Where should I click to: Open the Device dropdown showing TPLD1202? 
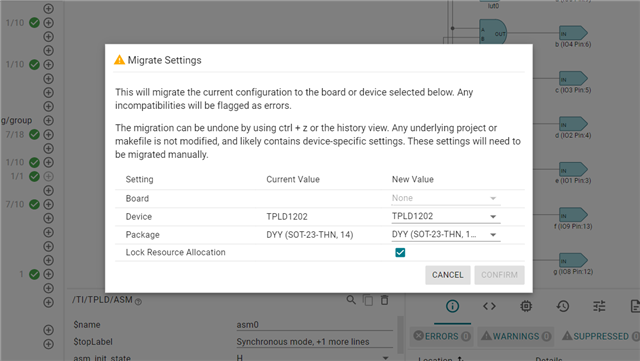click(446, 216)
